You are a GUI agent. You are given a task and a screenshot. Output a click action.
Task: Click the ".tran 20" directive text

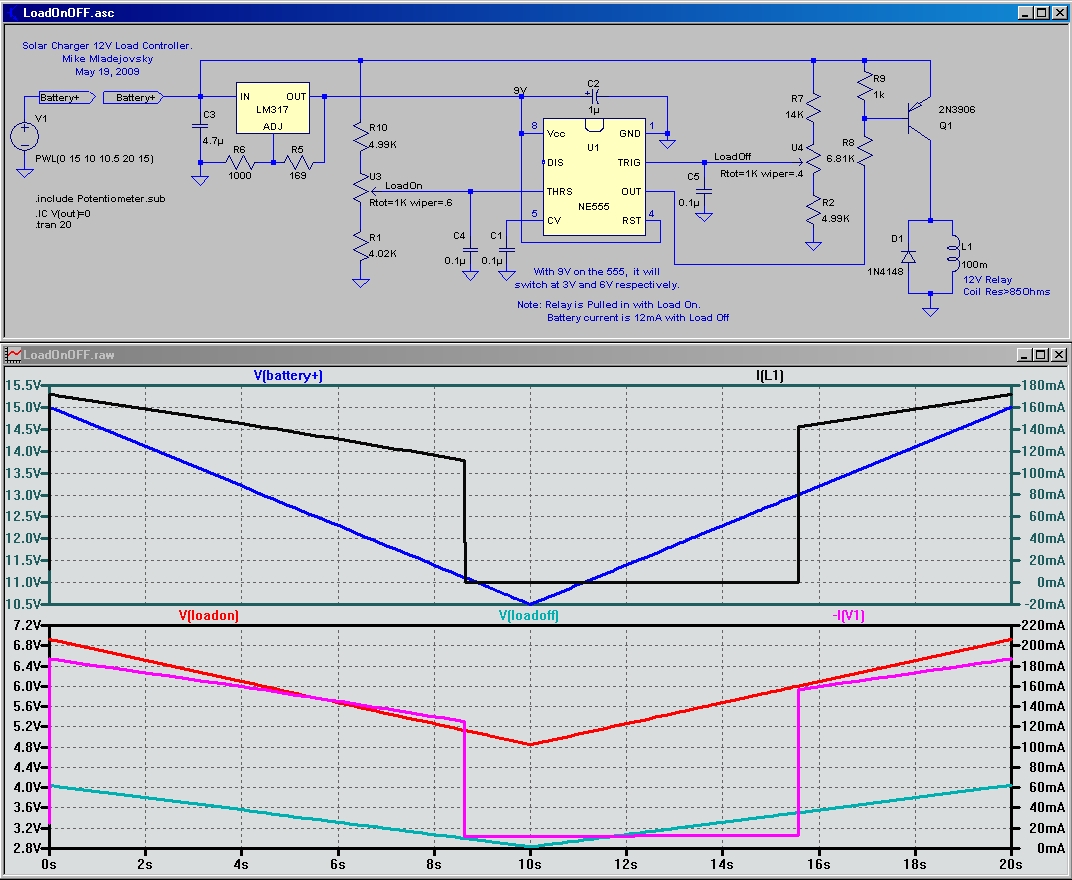53,224
